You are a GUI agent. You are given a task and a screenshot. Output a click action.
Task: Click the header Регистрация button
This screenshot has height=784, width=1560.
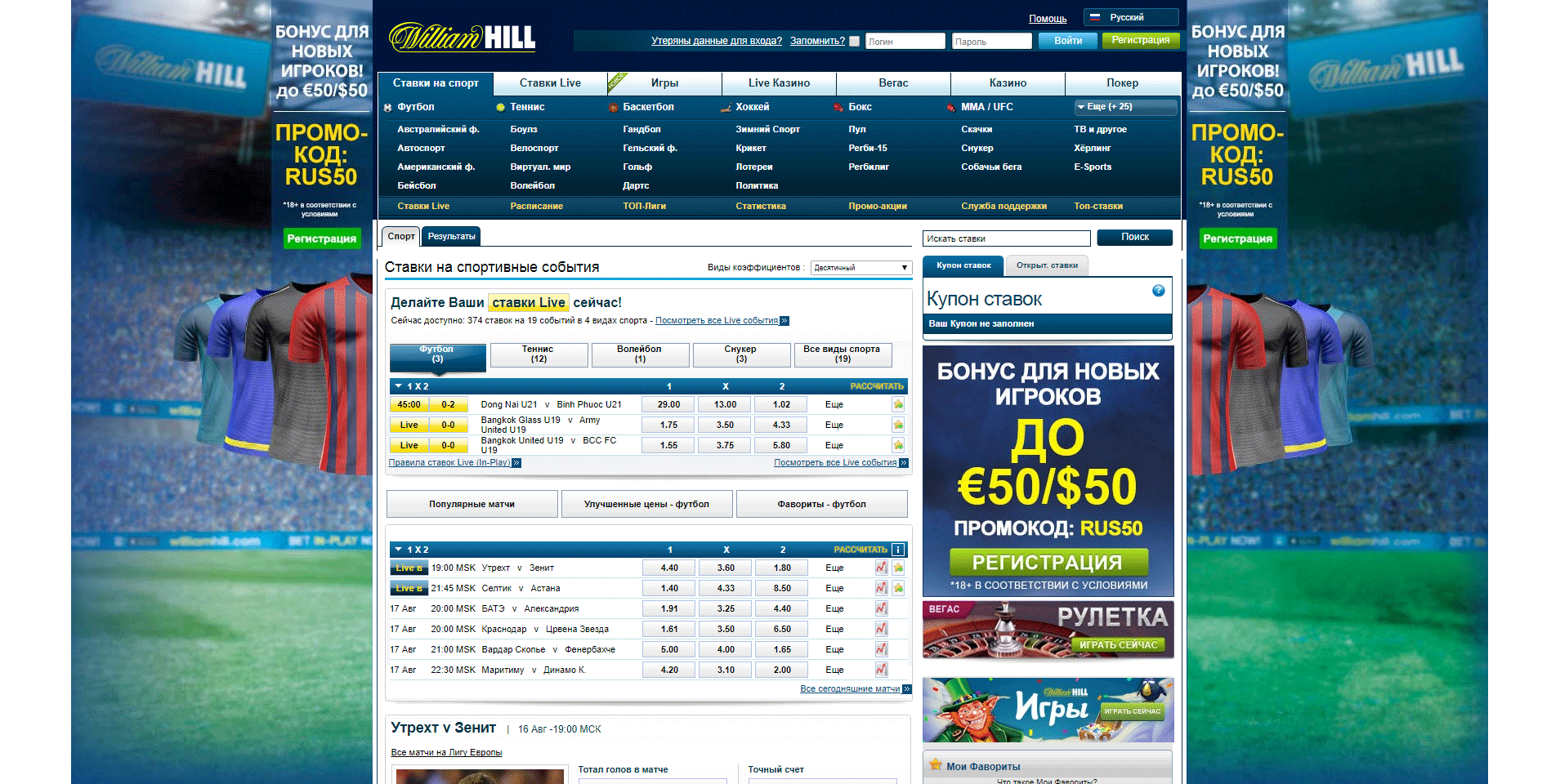tap(1141, 40)
